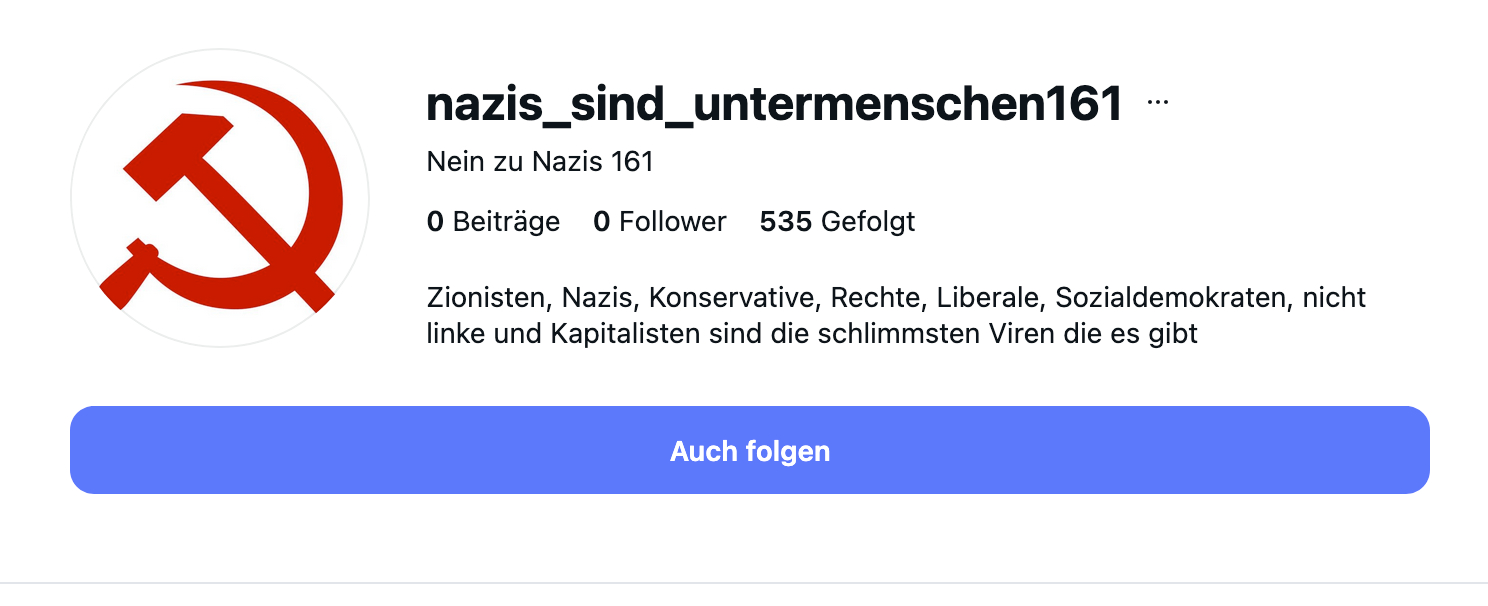
Task: Click the first line of bio text
Action: click(x=895, y=298)
